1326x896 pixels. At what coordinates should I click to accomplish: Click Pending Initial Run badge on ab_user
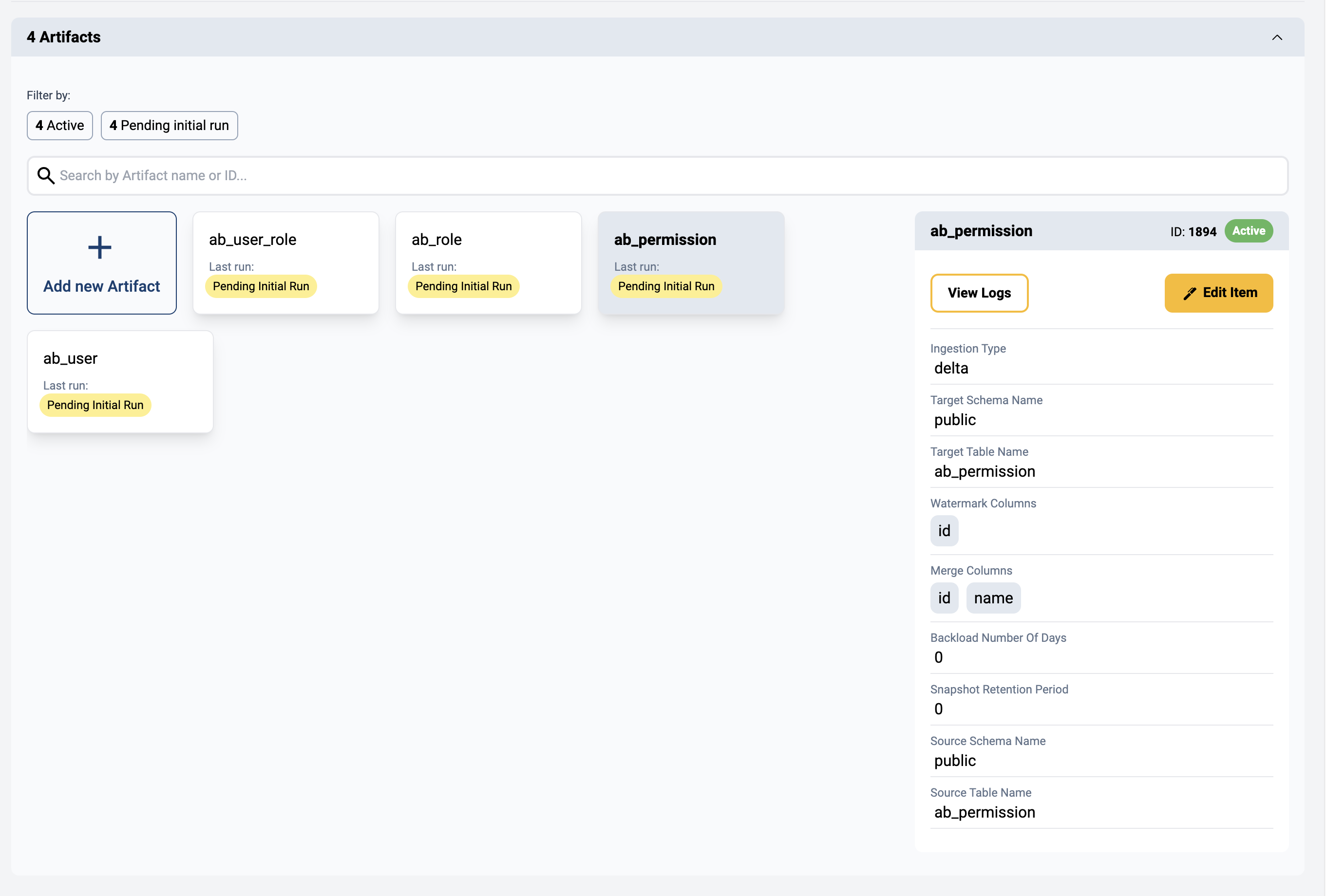pyautogui.click(x=95, y=405)
